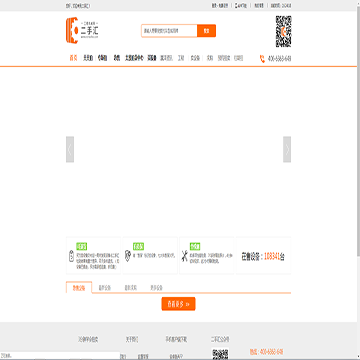Show the previous banner slide
Viewport: 360px width, 360px height.
(x=70, y=149)
